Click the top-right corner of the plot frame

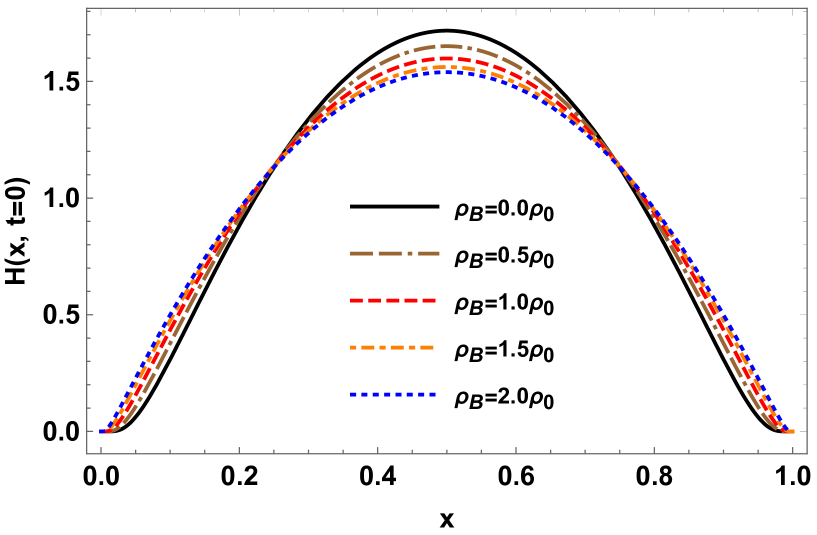[807, 8]
